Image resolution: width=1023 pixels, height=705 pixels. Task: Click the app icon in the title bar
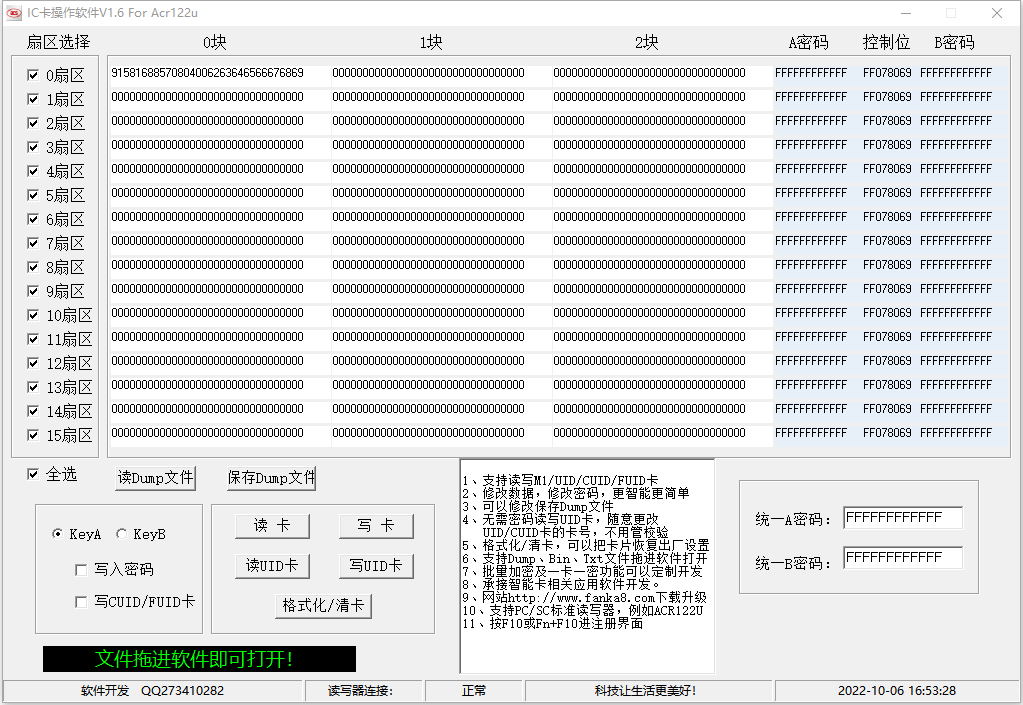click(x=13, y=13)
